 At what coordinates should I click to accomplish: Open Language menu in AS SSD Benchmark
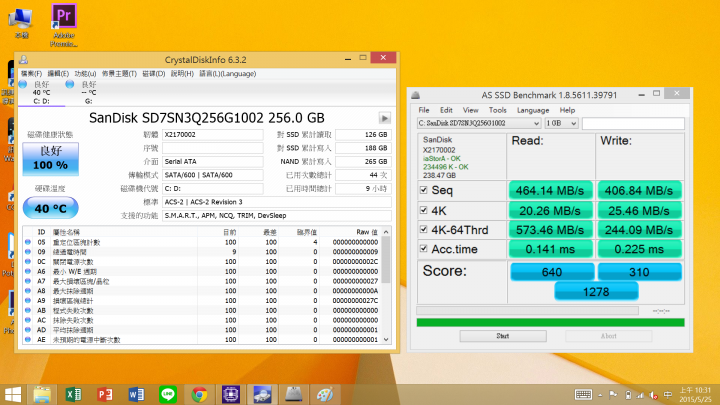click(x=533, y=110)
